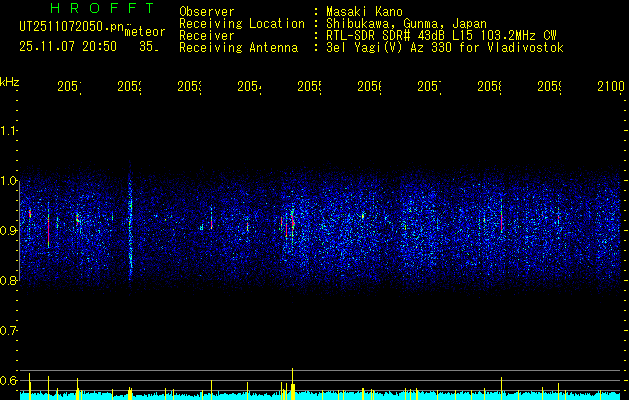
Task: Click the 0.7 frequency axis label
Action: (x=8, y=331)
